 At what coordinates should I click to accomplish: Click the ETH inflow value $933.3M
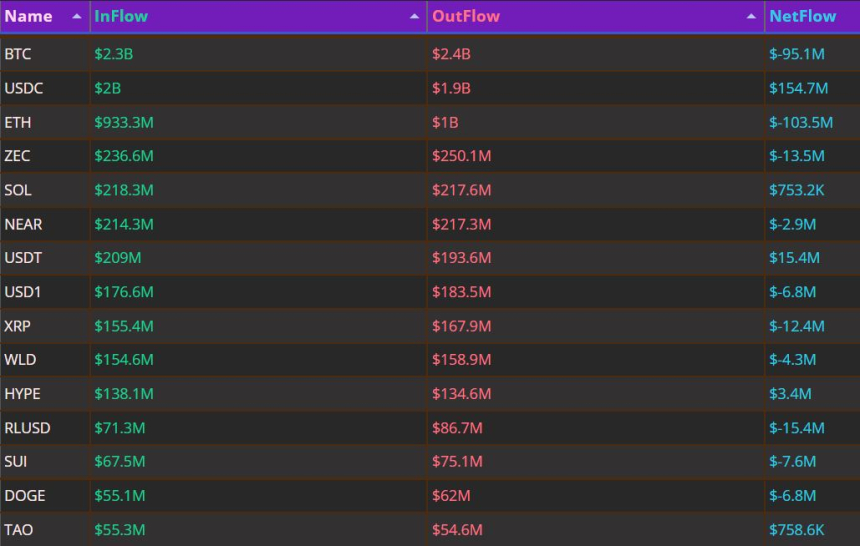[124, 122]
